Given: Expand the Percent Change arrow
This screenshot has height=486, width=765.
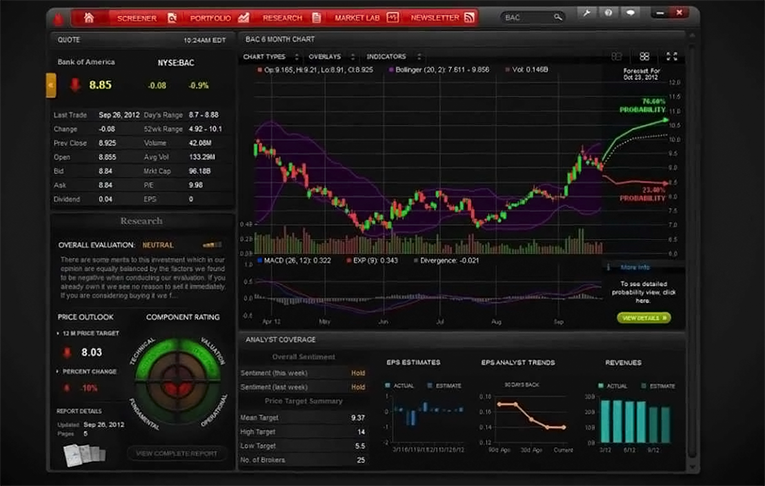Looking at the screenshot, I should tap(58, 371).
